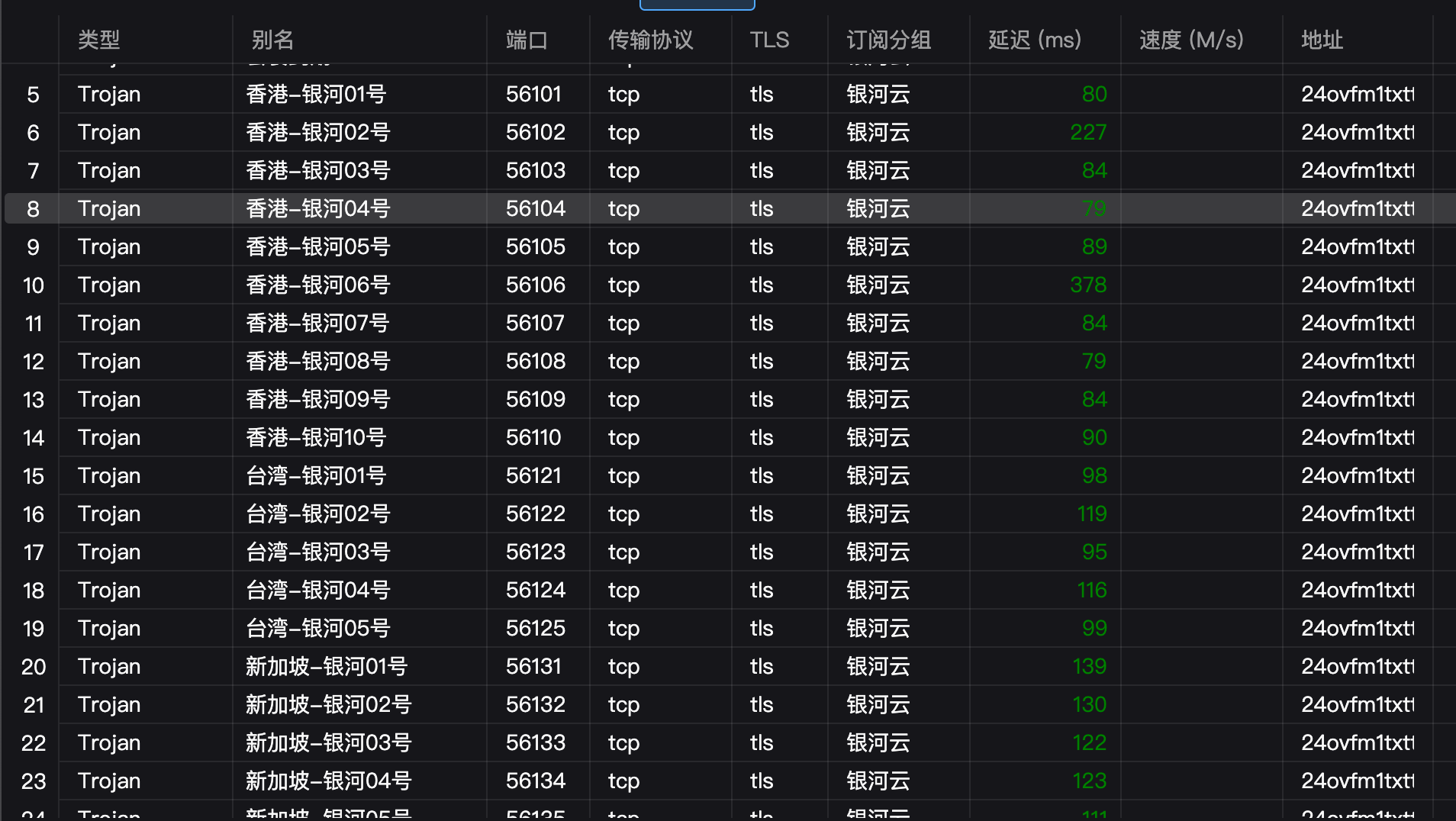The image size is (1456, 821).
Task: Click the TLS column header
Action: pos(770,40)
